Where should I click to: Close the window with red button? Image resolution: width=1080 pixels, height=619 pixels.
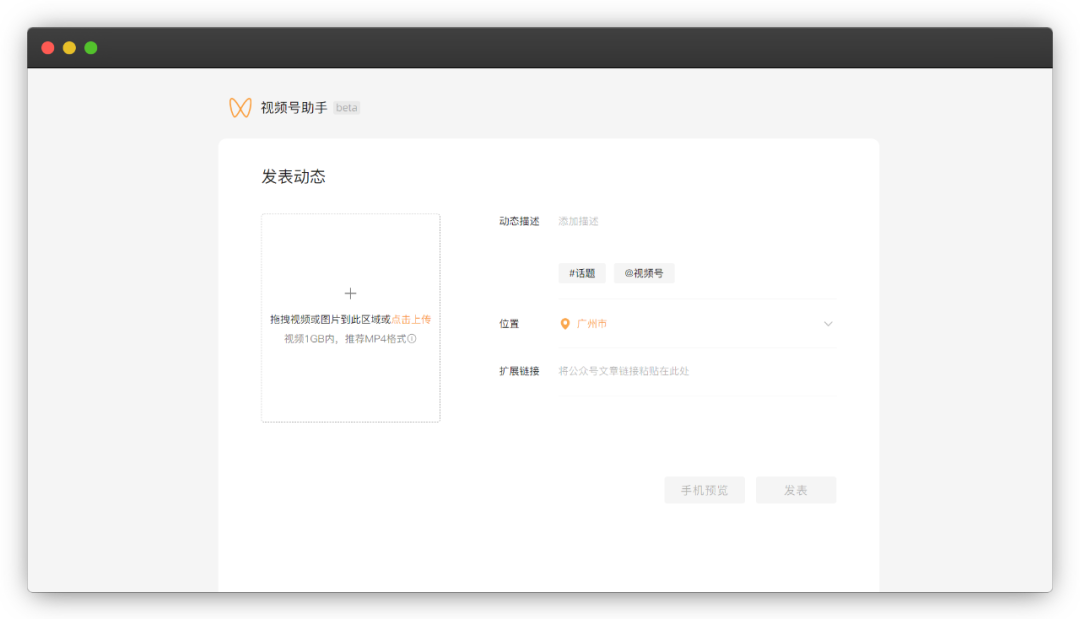48,48
